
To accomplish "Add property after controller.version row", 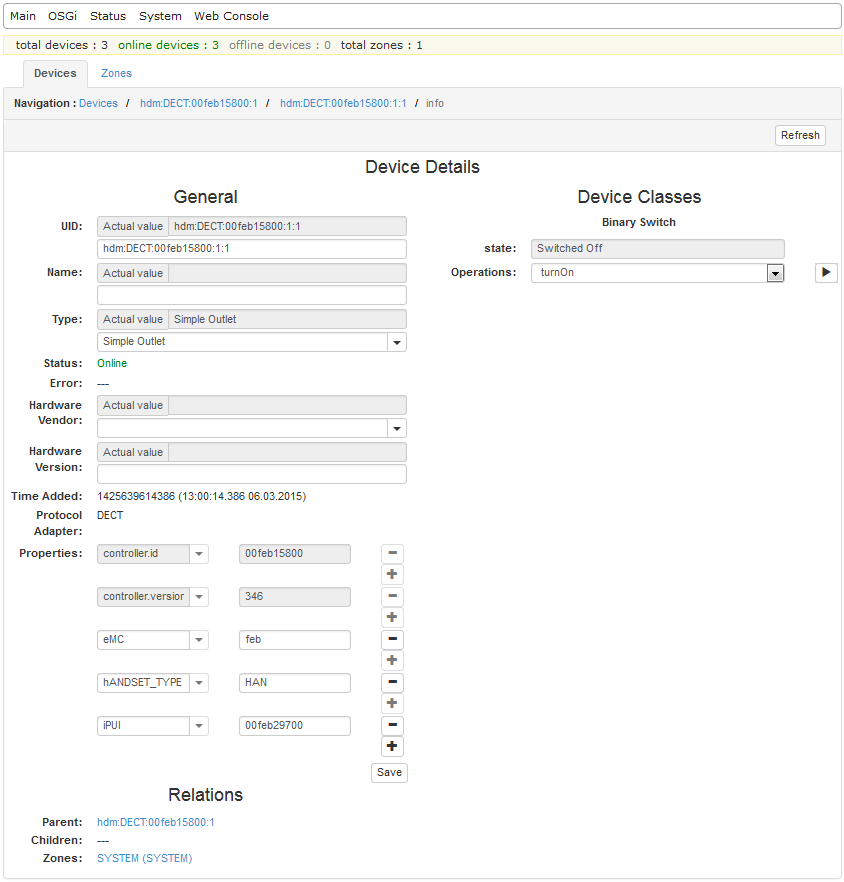I will [x=392, y=617].
